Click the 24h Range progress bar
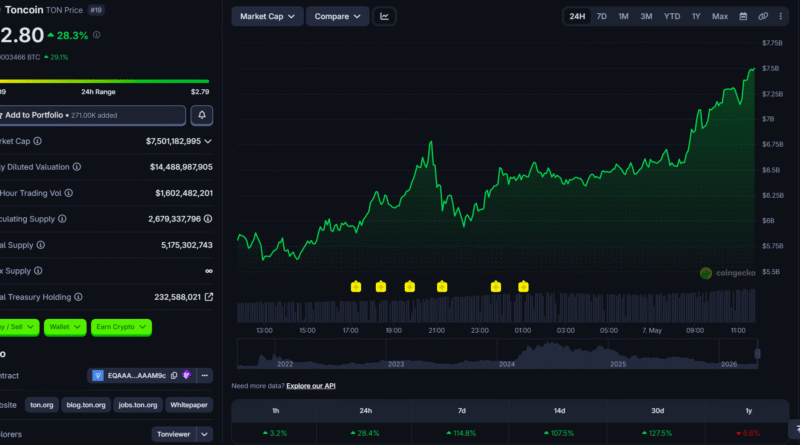 coord(105,81)
